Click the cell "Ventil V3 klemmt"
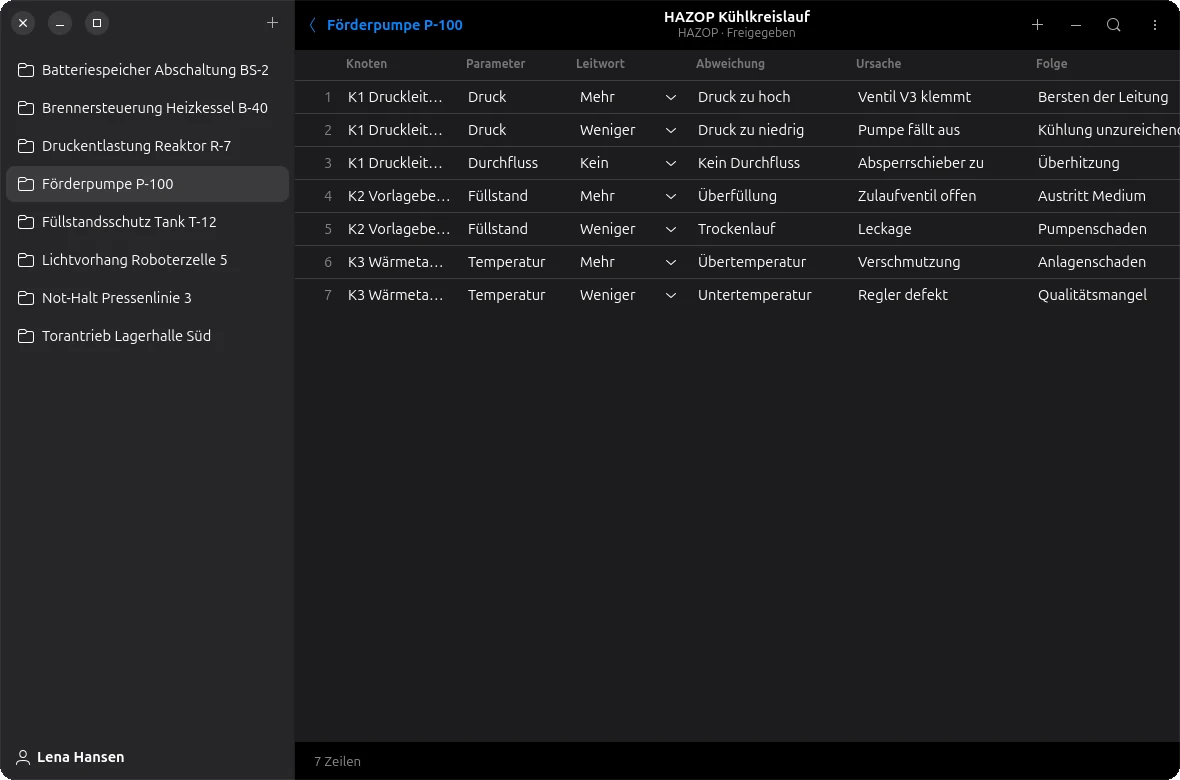The image size is (1180, 780). (914, 97)
